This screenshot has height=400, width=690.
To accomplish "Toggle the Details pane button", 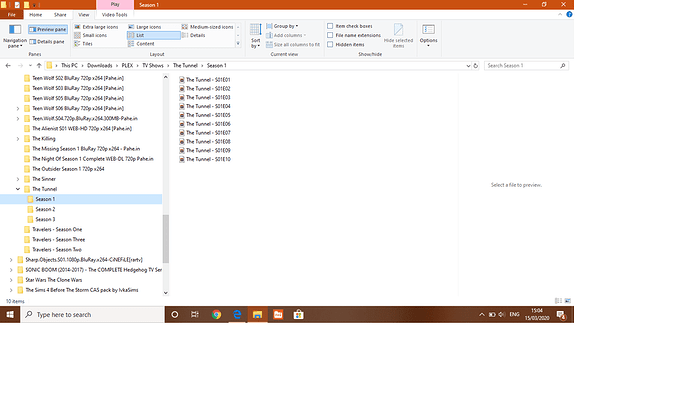I will tap(47, 41).
